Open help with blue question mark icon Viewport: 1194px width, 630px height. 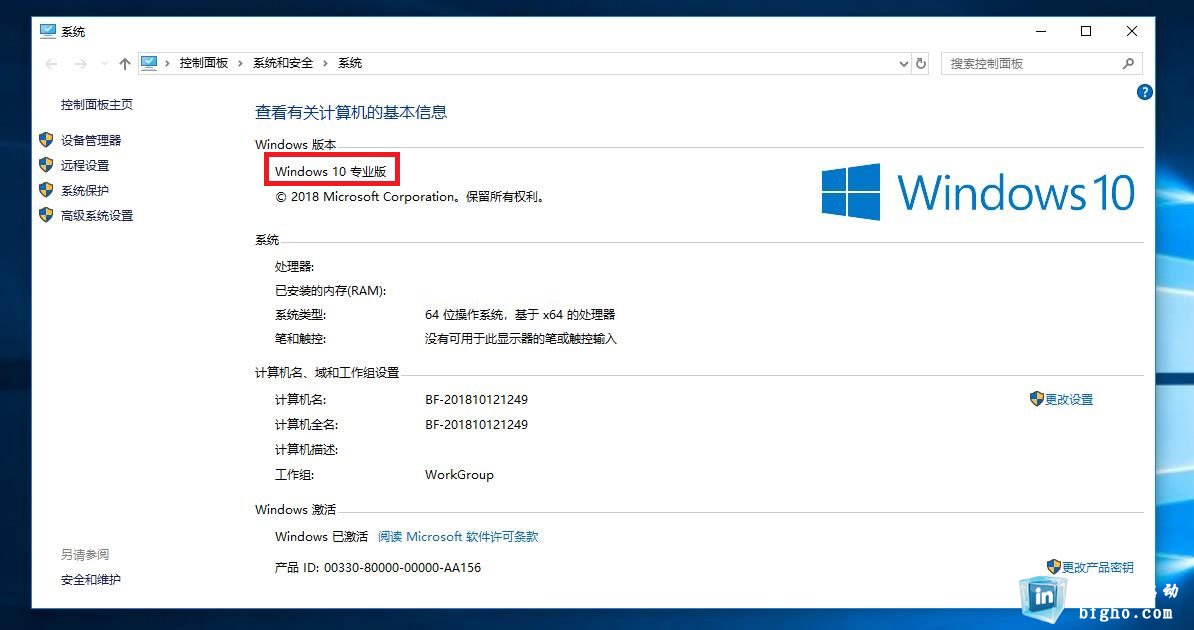[x=1145, y=93]
